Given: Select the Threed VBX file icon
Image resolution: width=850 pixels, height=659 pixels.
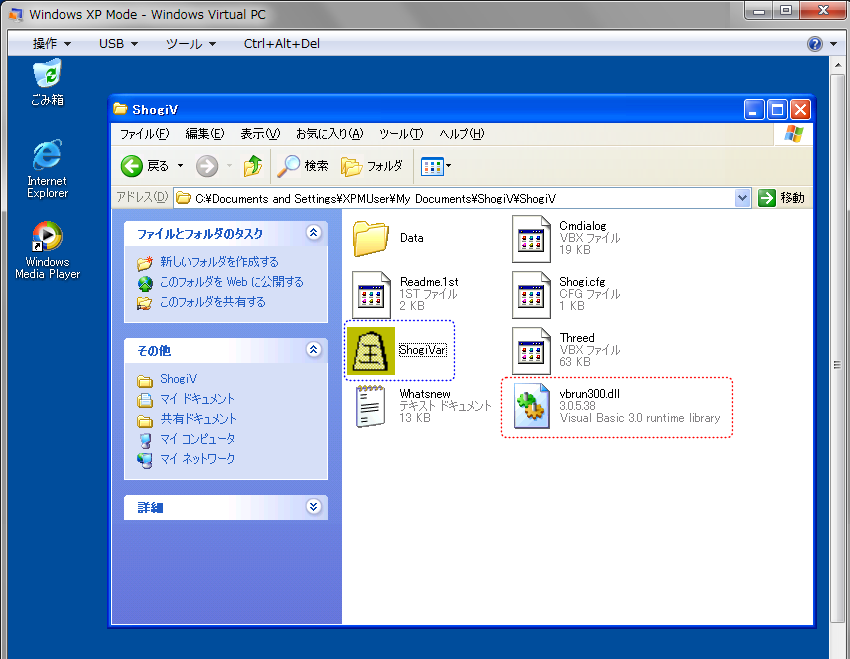Looking at the screenshot, I should coord(531,351).
